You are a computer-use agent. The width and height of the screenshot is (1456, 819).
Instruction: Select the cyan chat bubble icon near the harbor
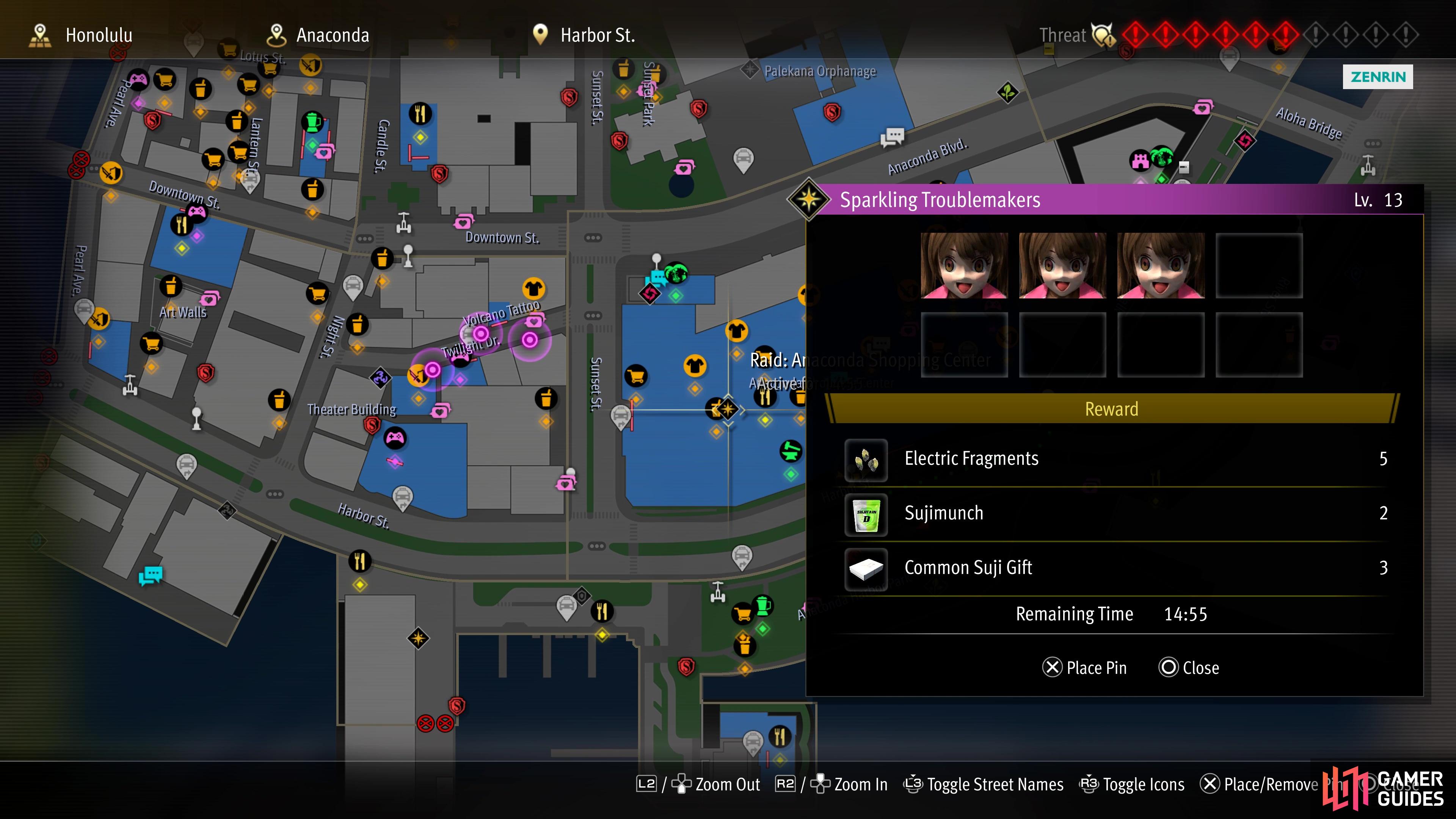(x=151, y=576)
